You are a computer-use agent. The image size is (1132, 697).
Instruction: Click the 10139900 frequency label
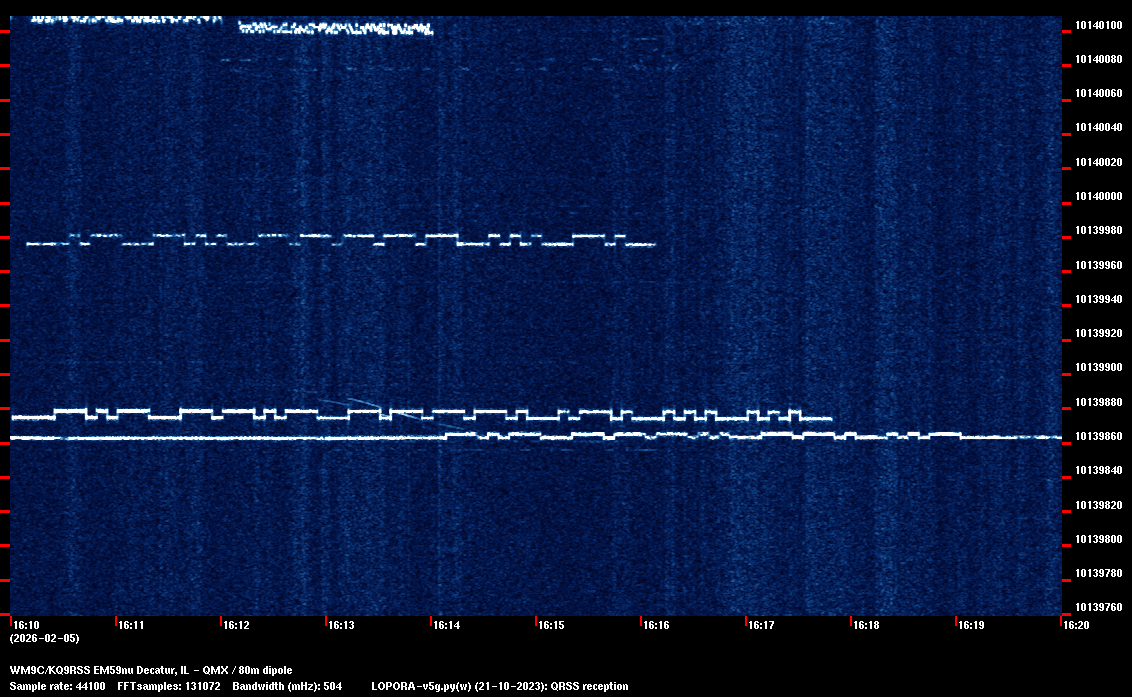tap(1097, 367)
